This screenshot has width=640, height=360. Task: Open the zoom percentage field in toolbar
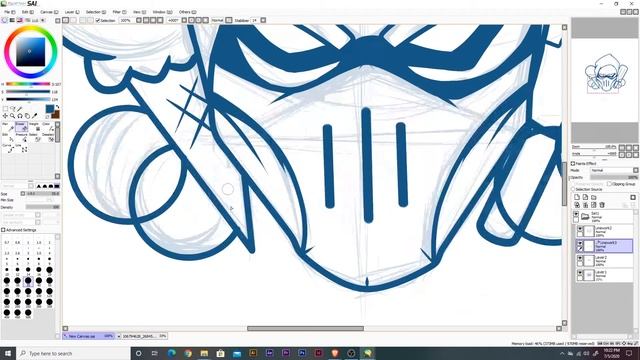coord(127,20)
